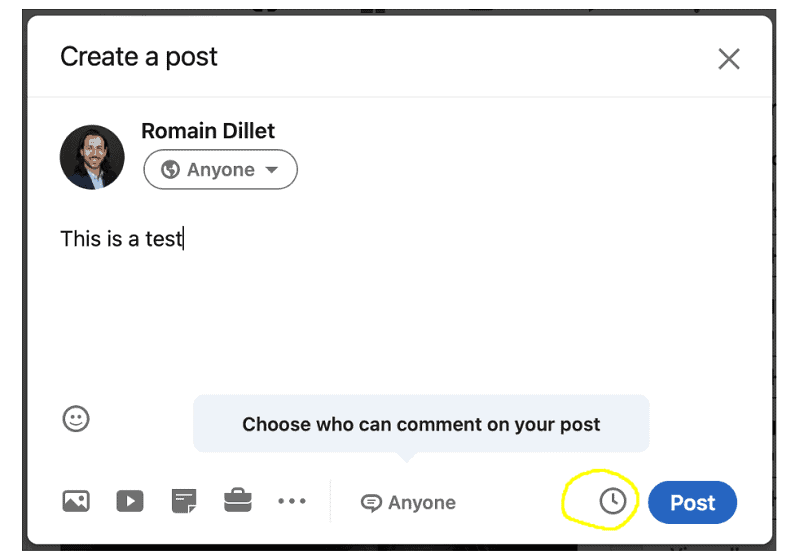Click the speech bubble comment icon
This screenshot has height=559, width=800.
coord(371,503)
